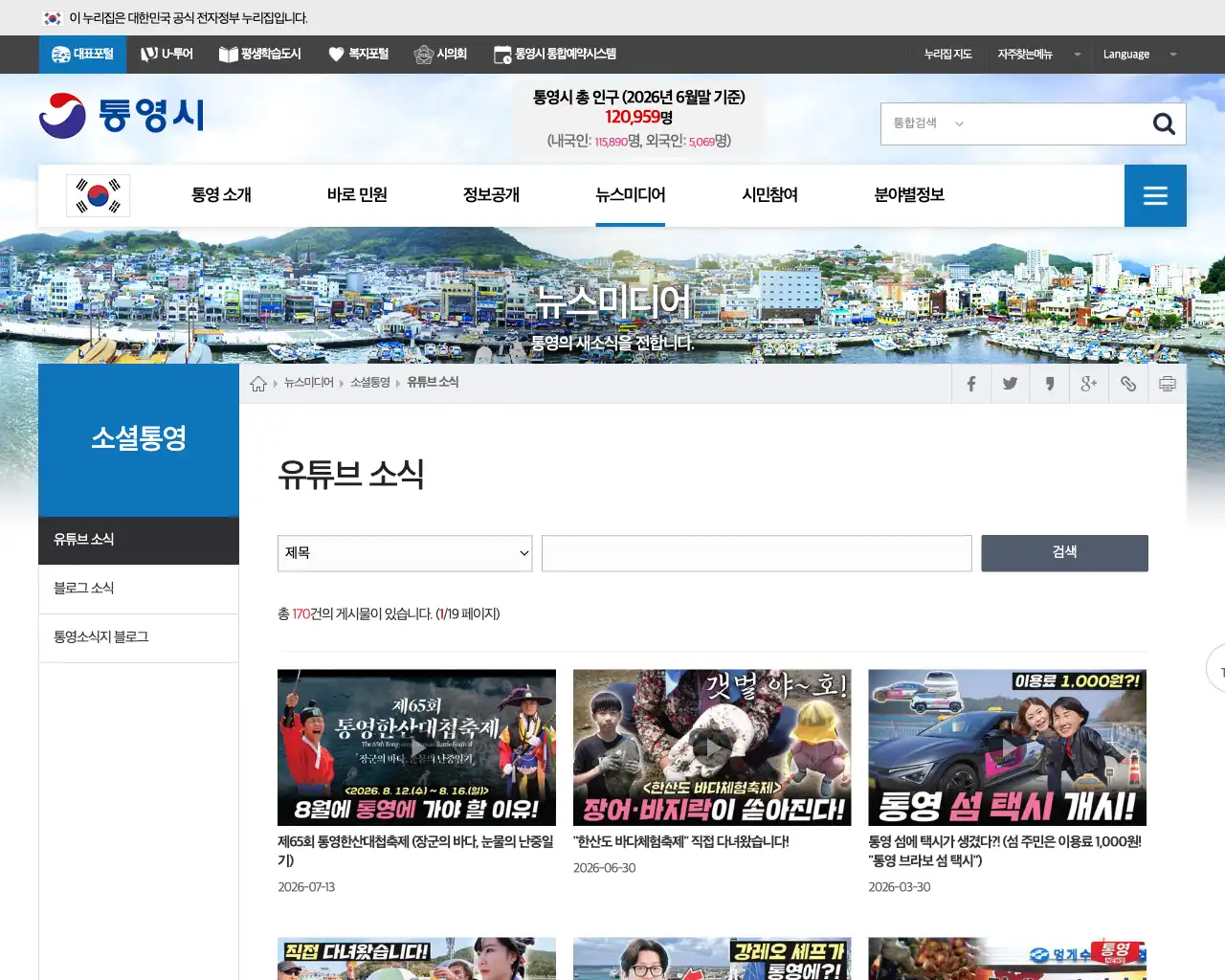Select 유튜브 소식 in the sidebar
The height and width of the screenshot is (980, 1225).
139,540
